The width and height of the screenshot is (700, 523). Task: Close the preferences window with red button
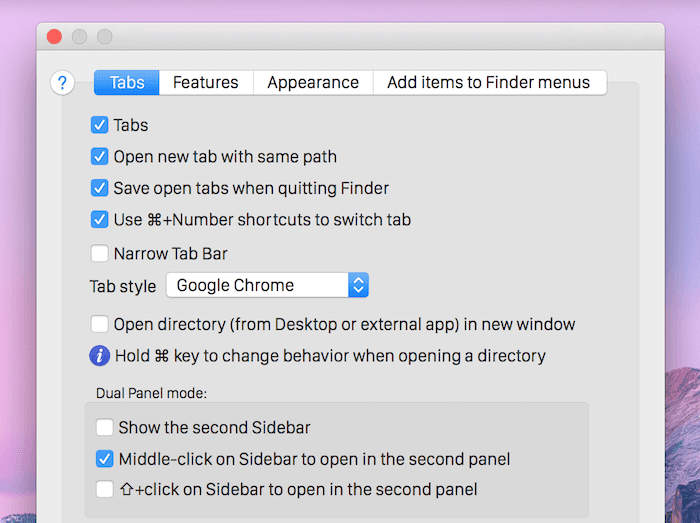[x=54, y=37]
